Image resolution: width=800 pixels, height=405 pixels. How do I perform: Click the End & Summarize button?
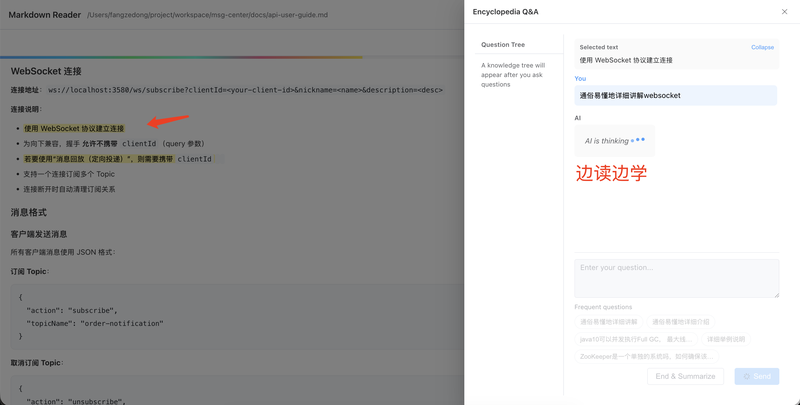(685, 376)
